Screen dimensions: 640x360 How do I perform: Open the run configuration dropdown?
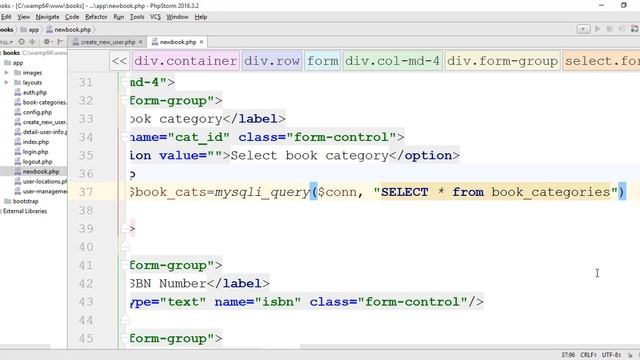coord(583,29)
